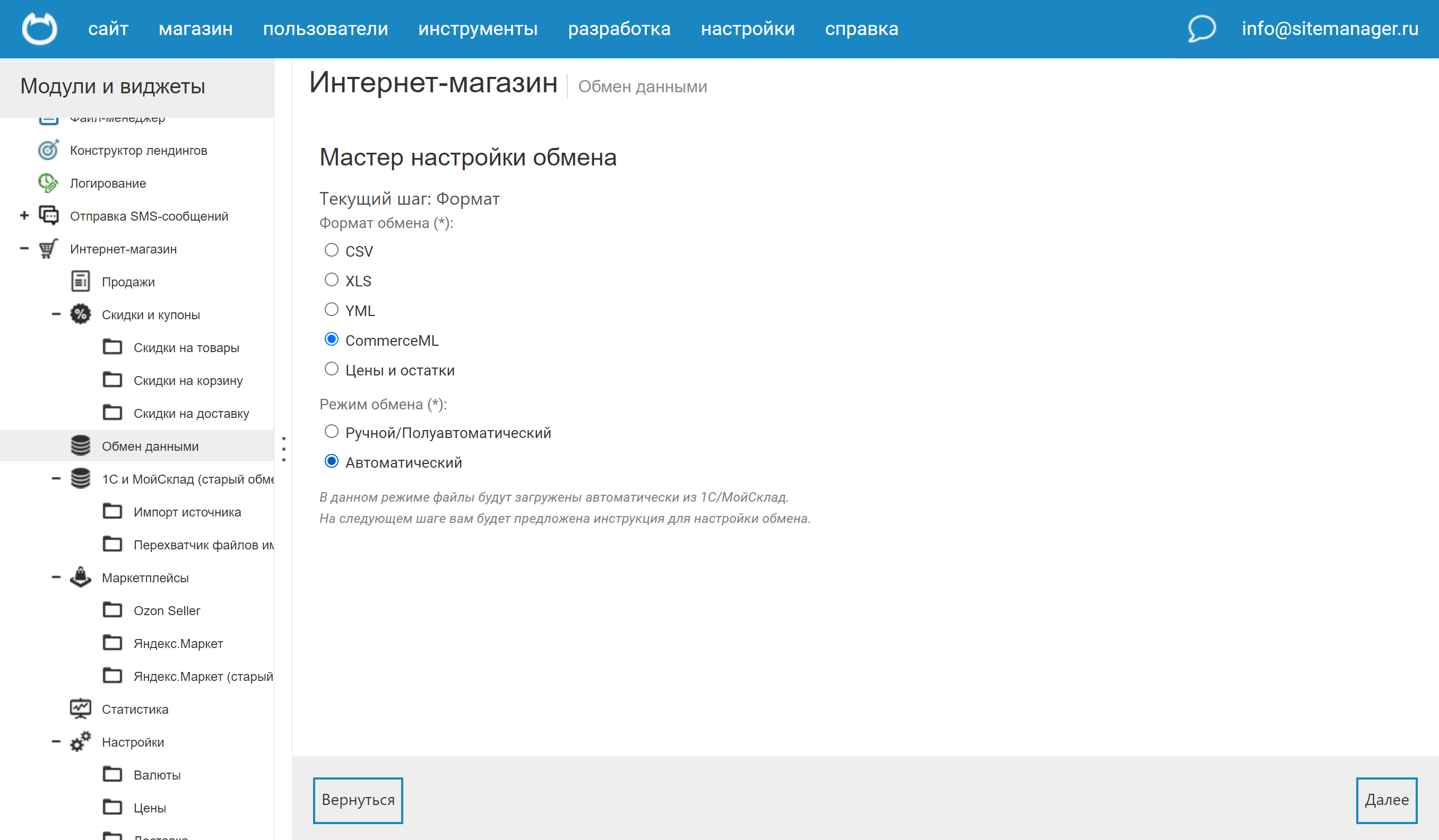Open the Маркетплейсы bag icon
1439x840 pixels.
pyautogui.click(x=80, y=577)
